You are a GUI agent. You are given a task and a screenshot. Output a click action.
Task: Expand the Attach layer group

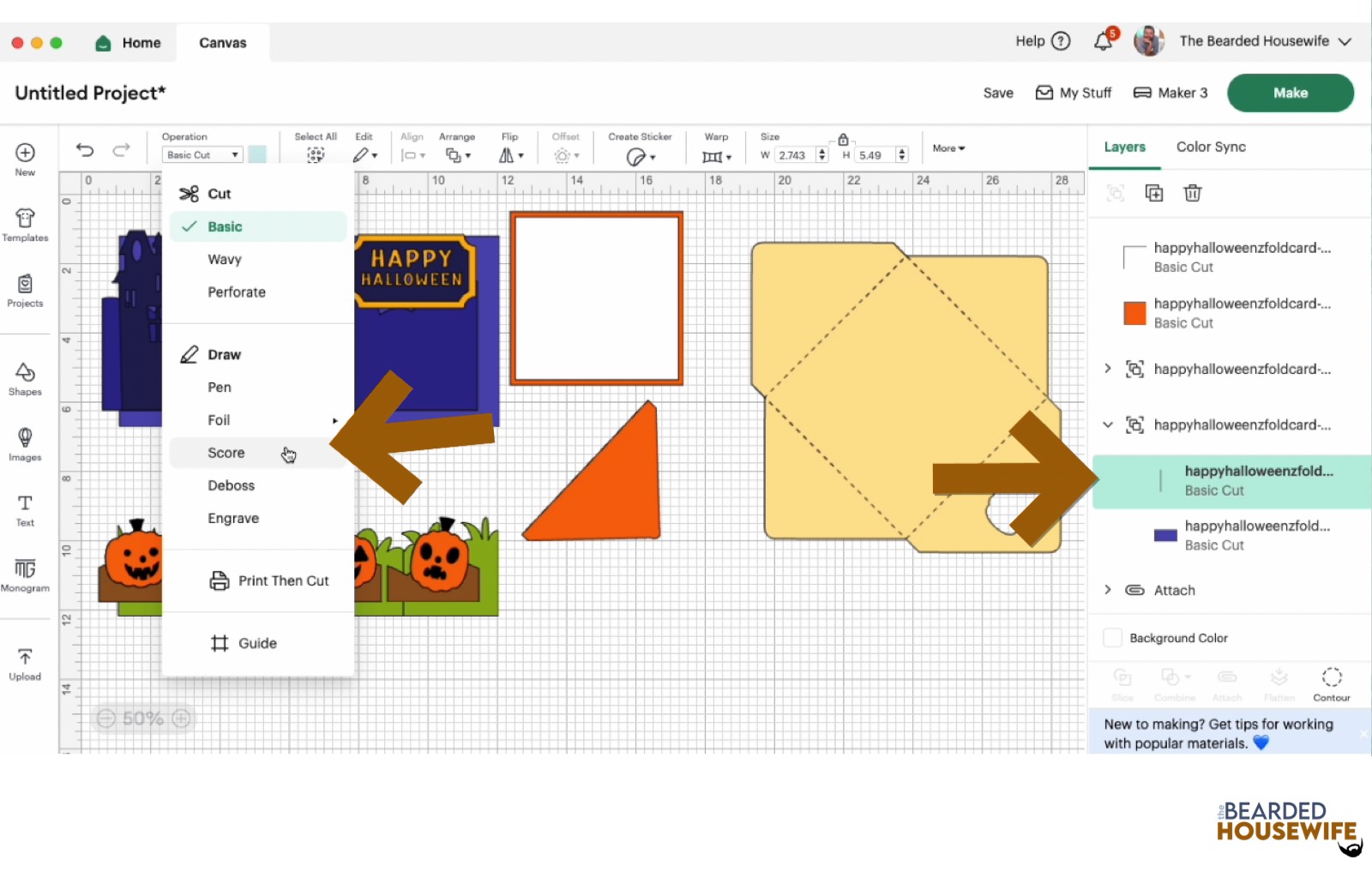1108,590
